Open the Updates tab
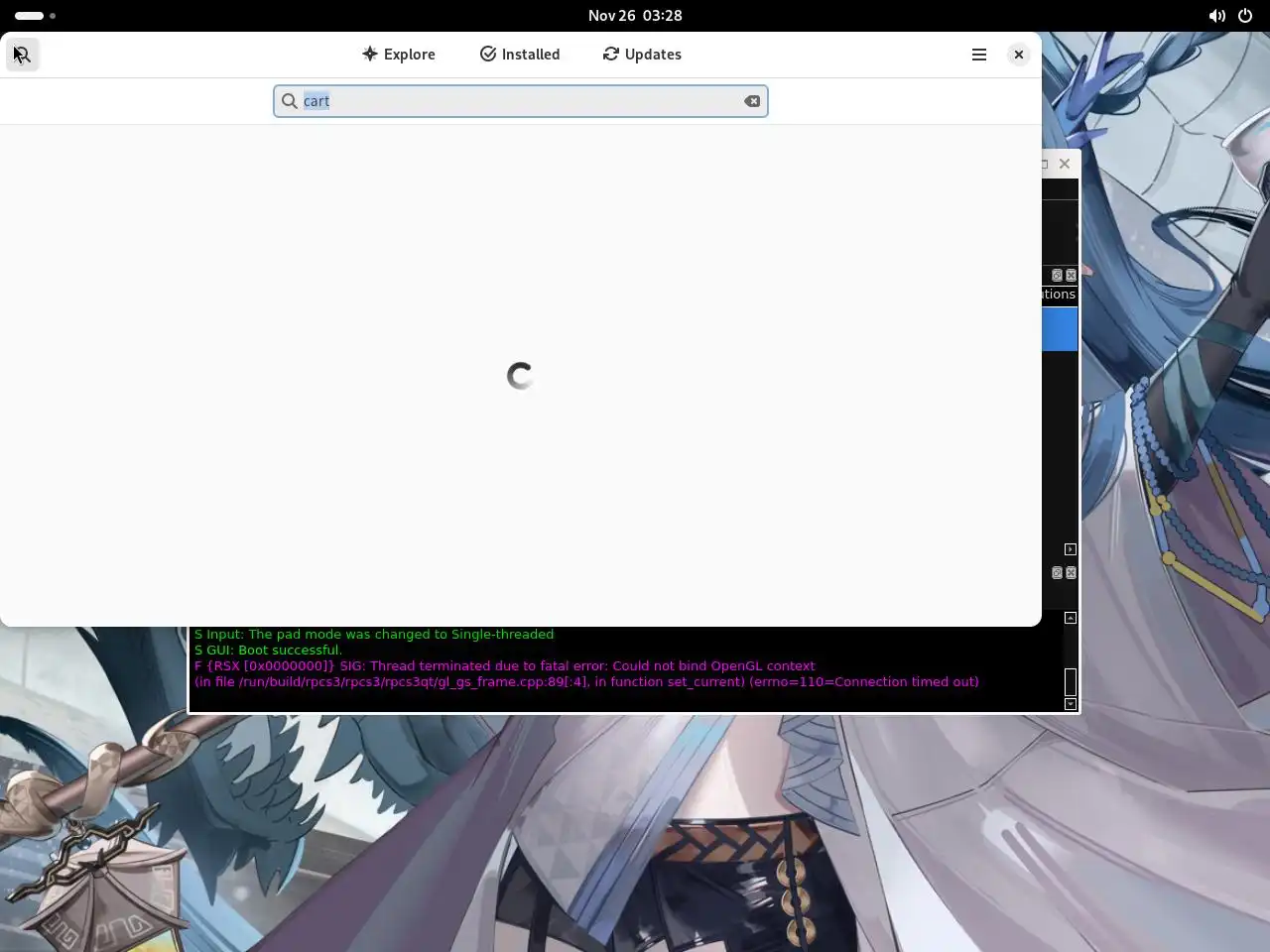The height and width of the screenshot is (952, 1270). pos(642,55)
